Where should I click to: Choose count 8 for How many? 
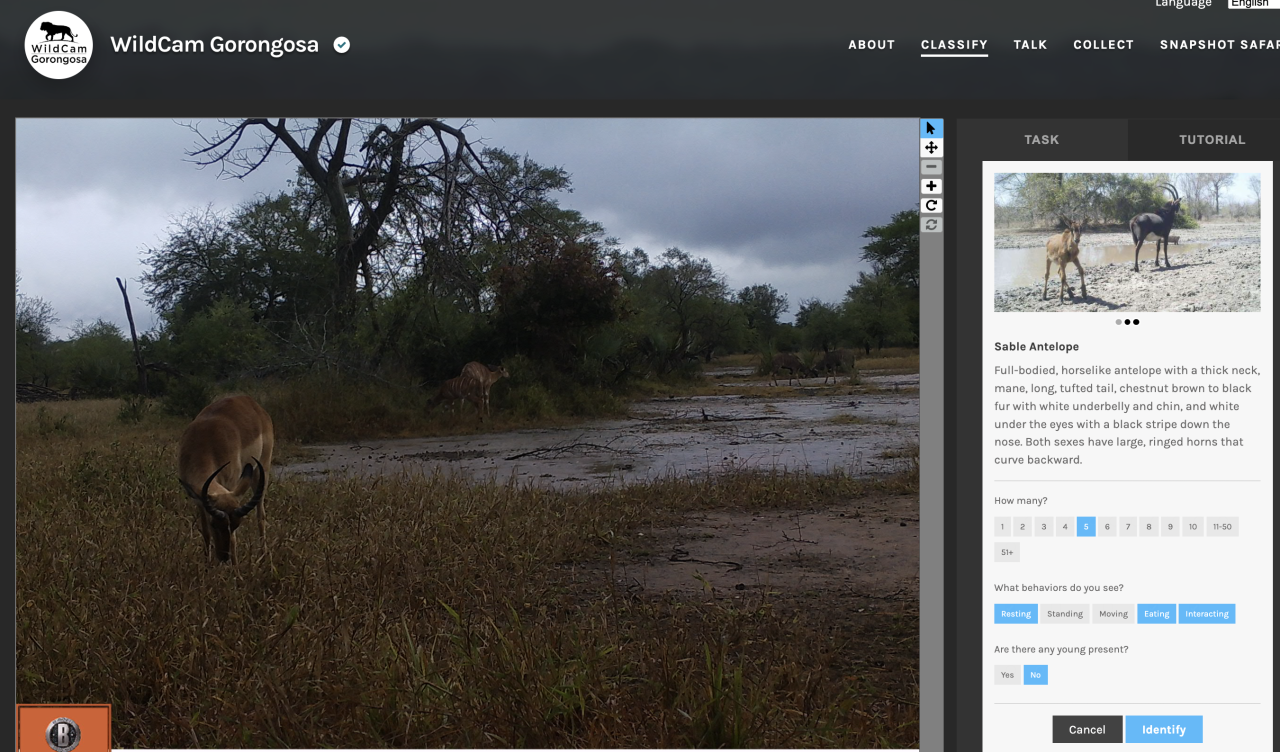click(x=1149, y=527)
